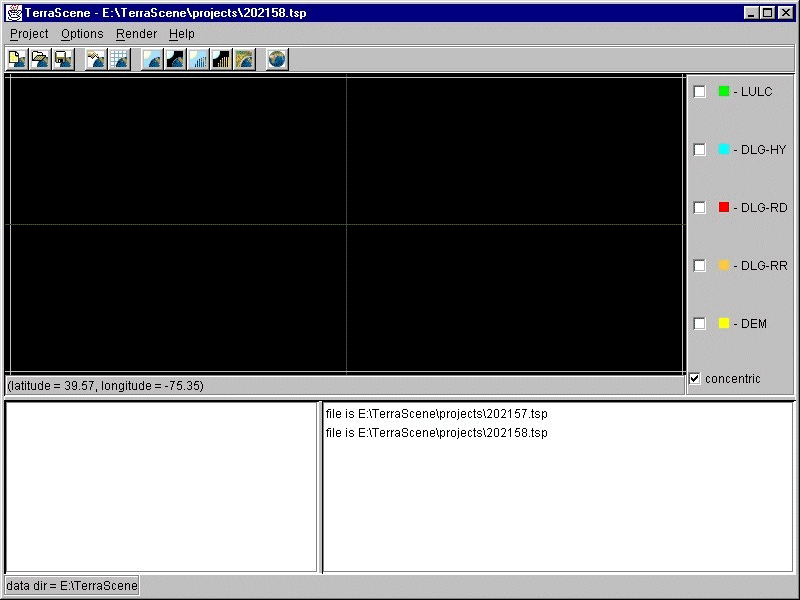Click the latitude longitude coordinate readout
Screen dimensions: 800x600
(x=106, y=386)
